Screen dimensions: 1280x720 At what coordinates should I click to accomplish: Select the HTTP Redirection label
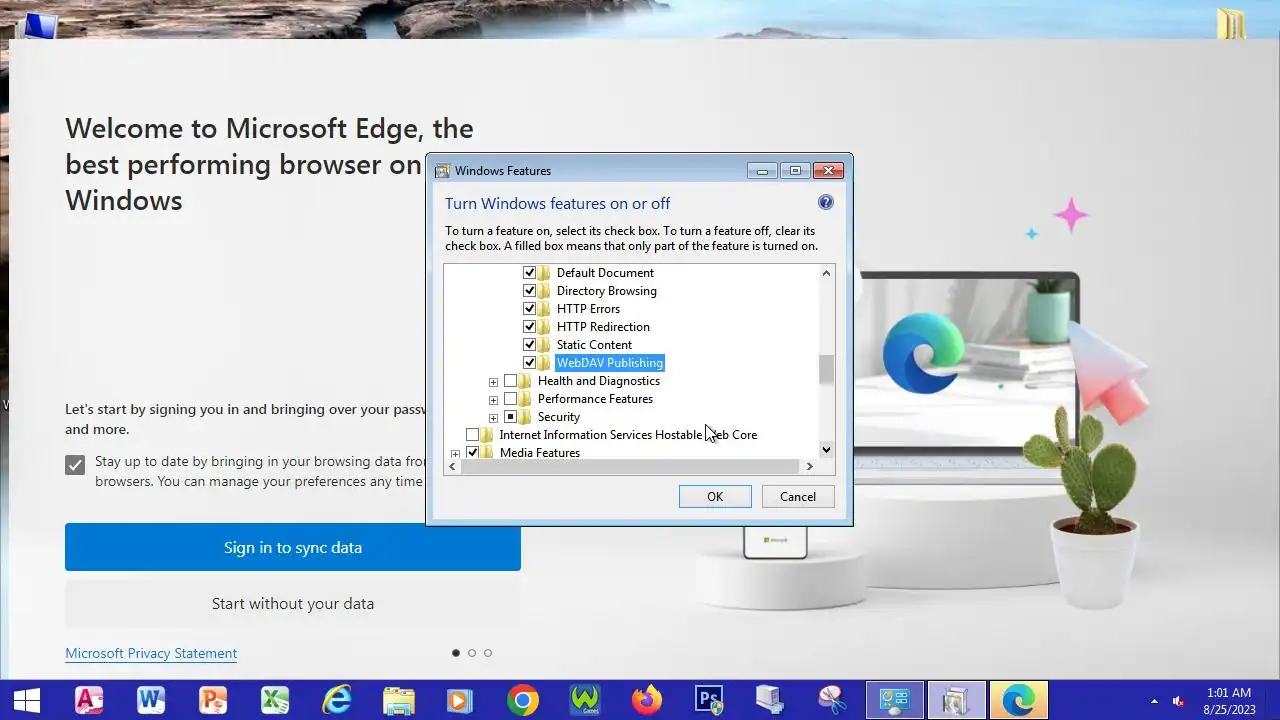pos(603,327)
